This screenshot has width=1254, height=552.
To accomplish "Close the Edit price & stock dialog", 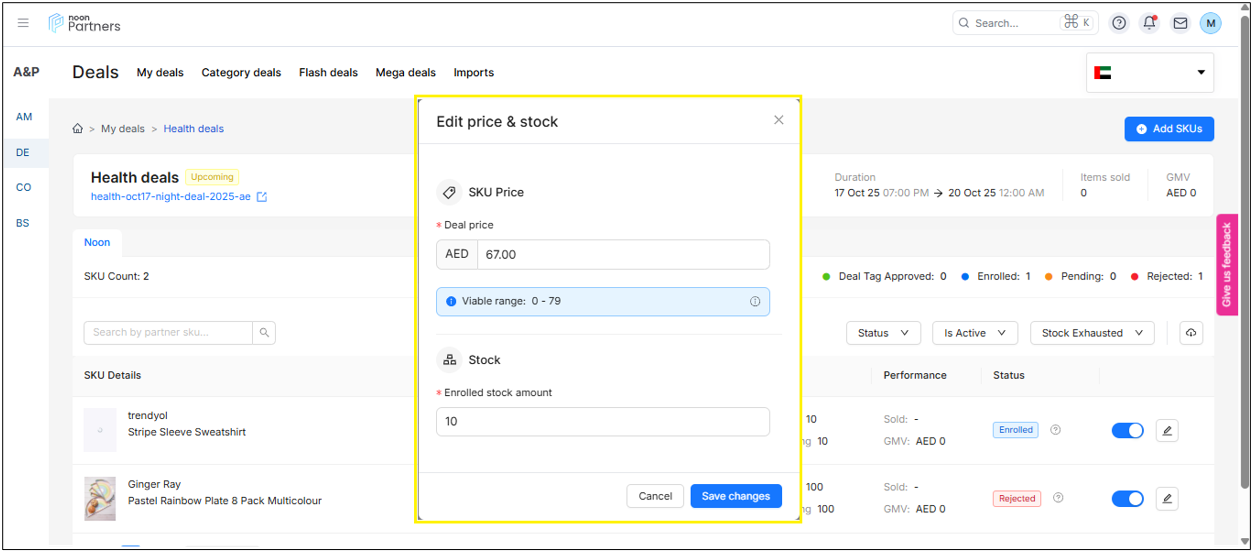I will (x=779, y=120).
